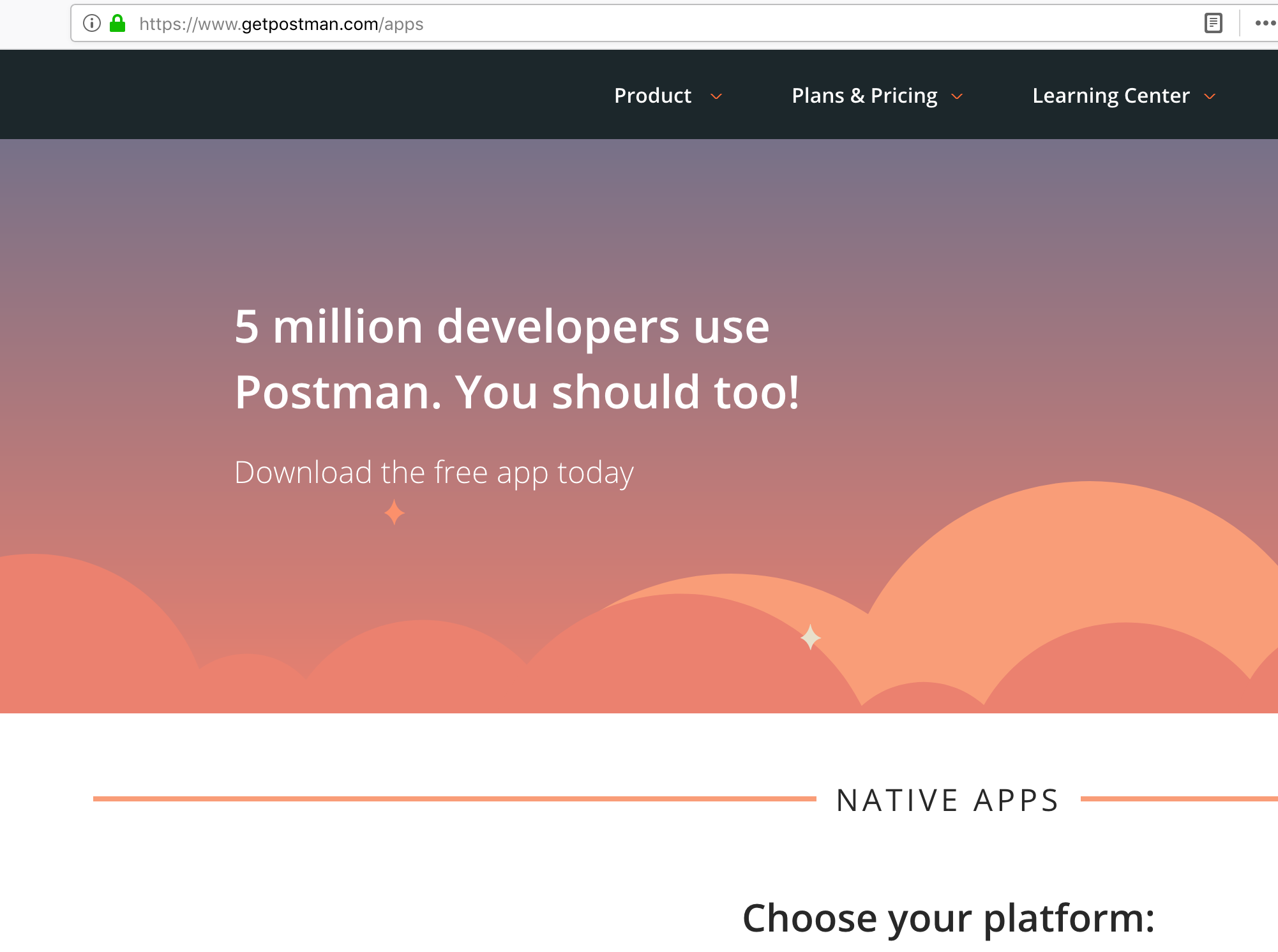Click the "Choose your platform:" heading

[949, 918]
